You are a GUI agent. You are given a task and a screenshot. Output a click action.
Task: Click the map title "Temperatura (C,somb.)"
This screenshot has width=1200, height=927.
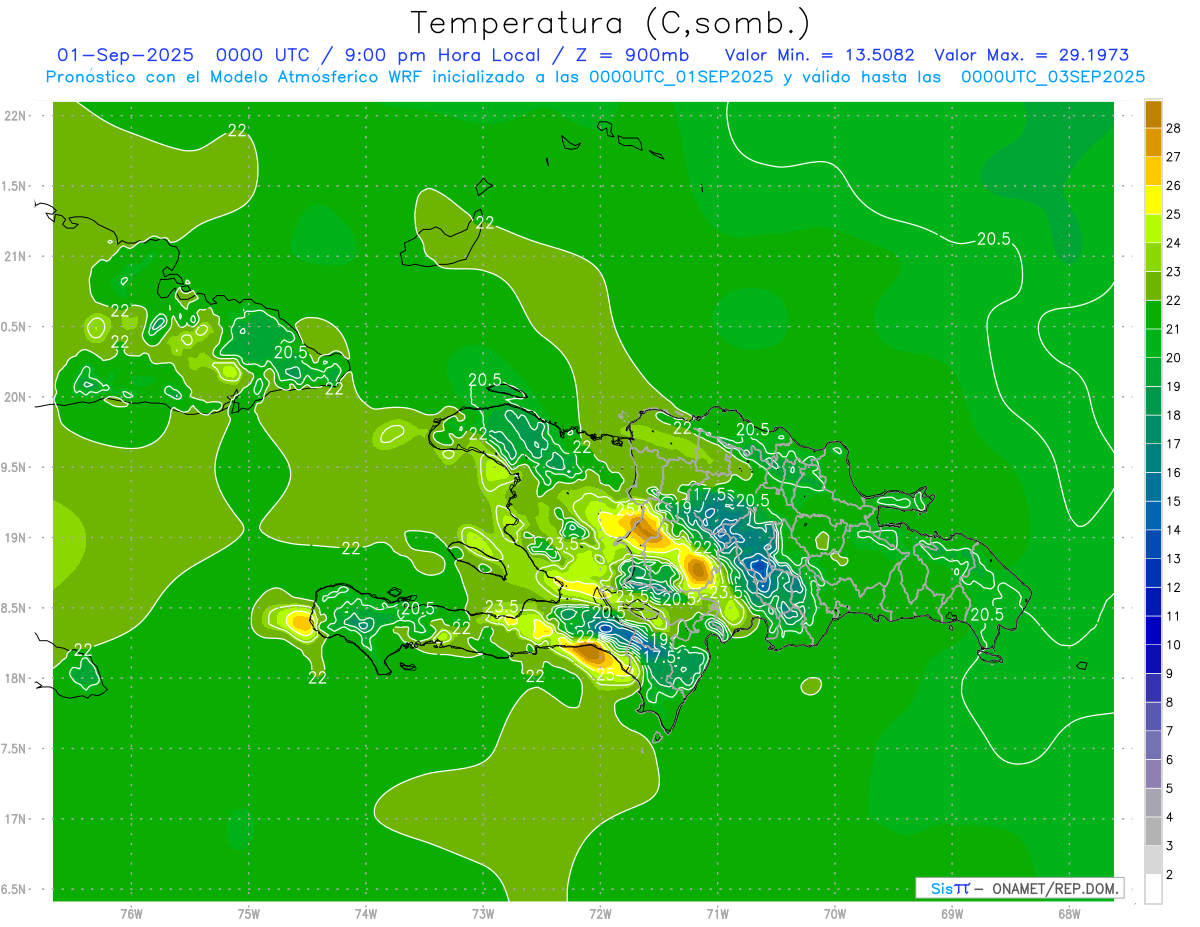tap(610, 22)
